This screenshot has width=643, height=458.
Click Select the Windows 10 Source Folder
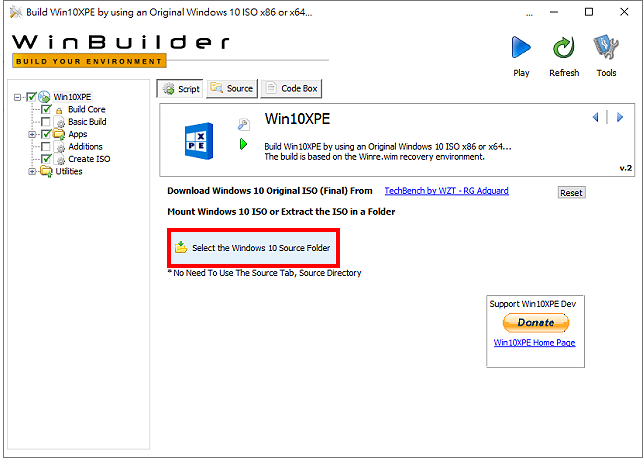pos(253,248)
